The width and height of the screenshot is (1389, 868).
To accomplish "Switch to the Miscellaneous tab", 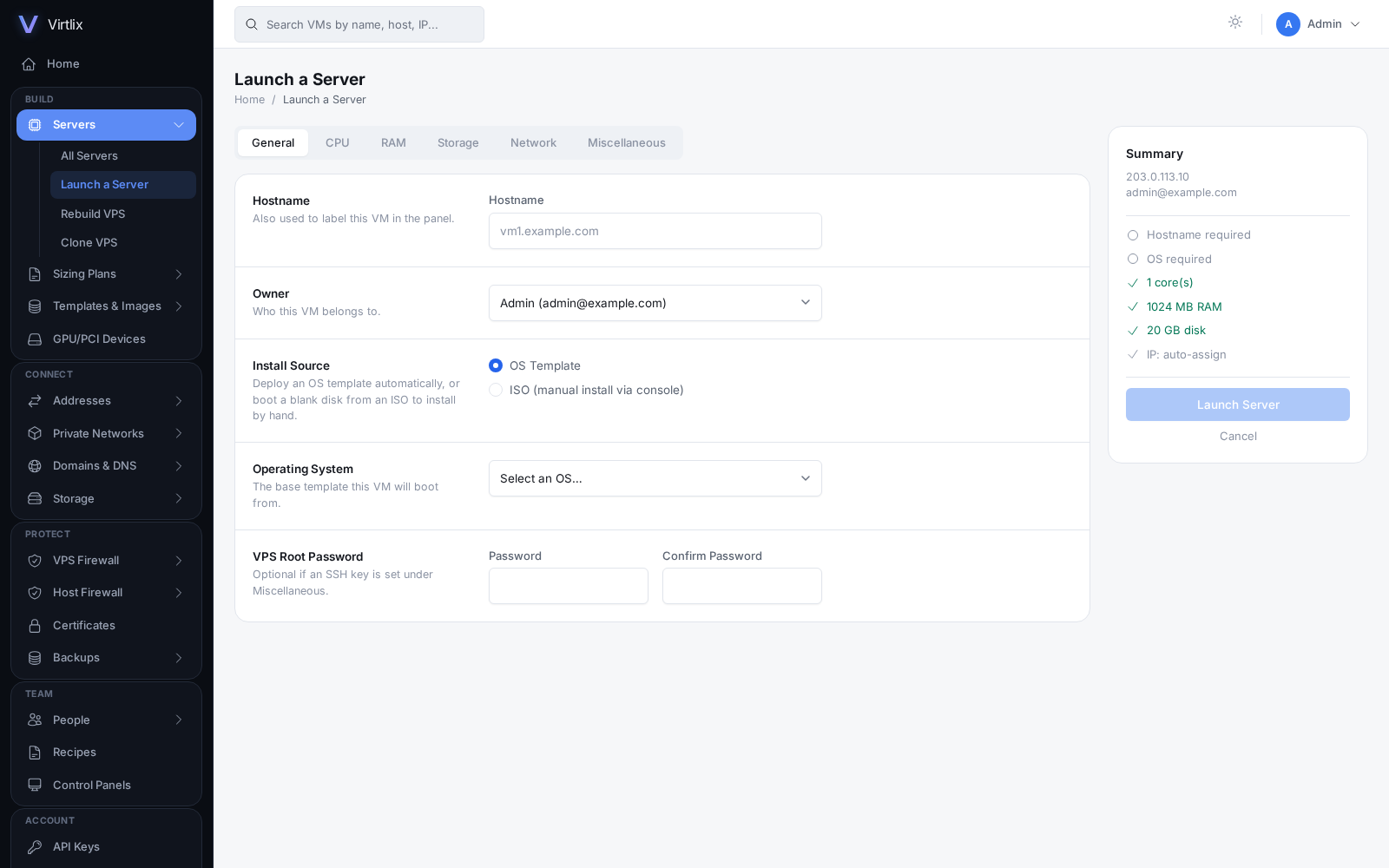I will (x=627, y=143).
